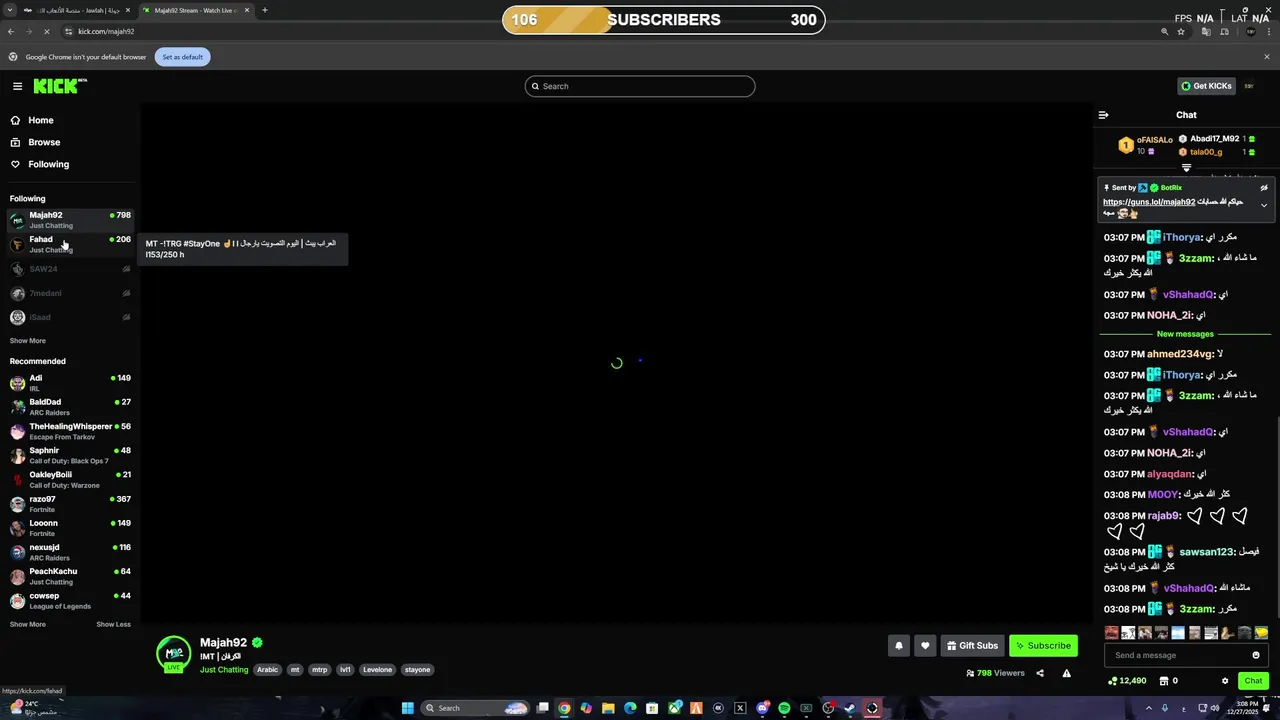Share the stream via share icon
The width and height of the screenshot is (1280, 720).
click(1040, 673)
